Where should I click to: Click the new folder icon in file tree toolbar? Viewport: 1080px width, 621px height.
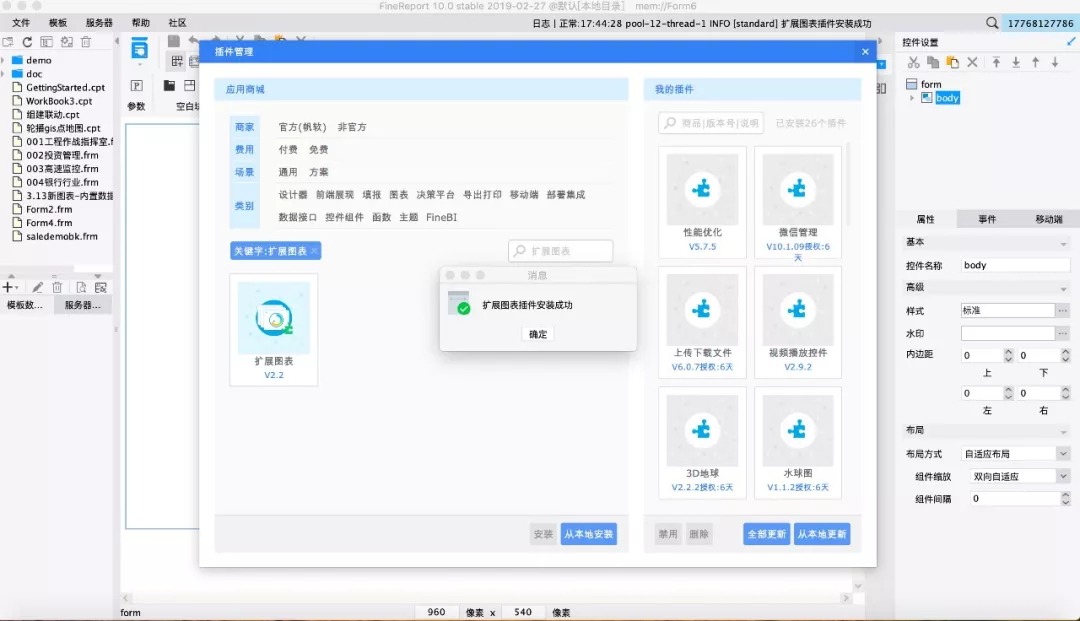[8, 42]
